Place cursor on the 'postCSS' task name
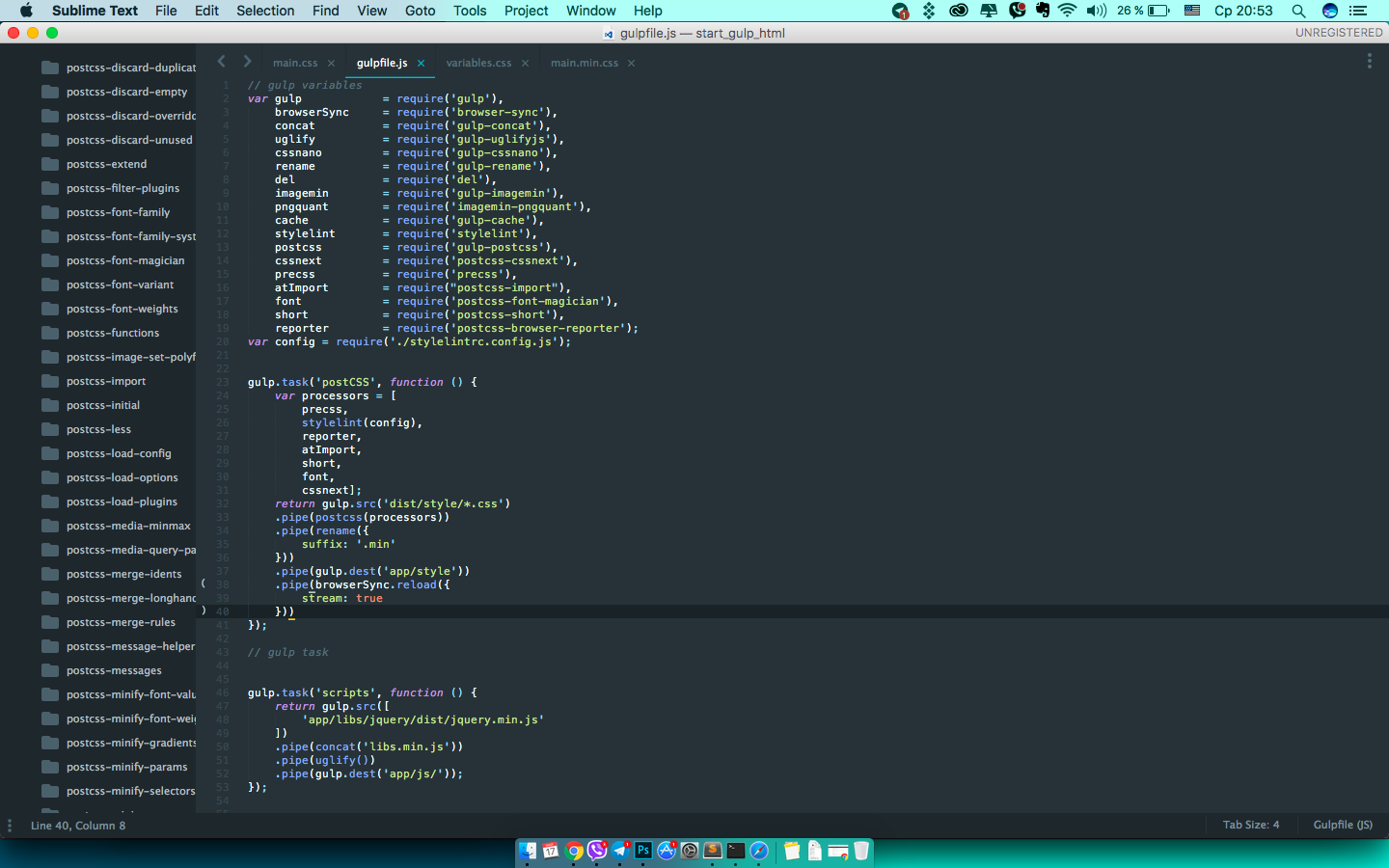1389x868 pixels. [345, 382]
